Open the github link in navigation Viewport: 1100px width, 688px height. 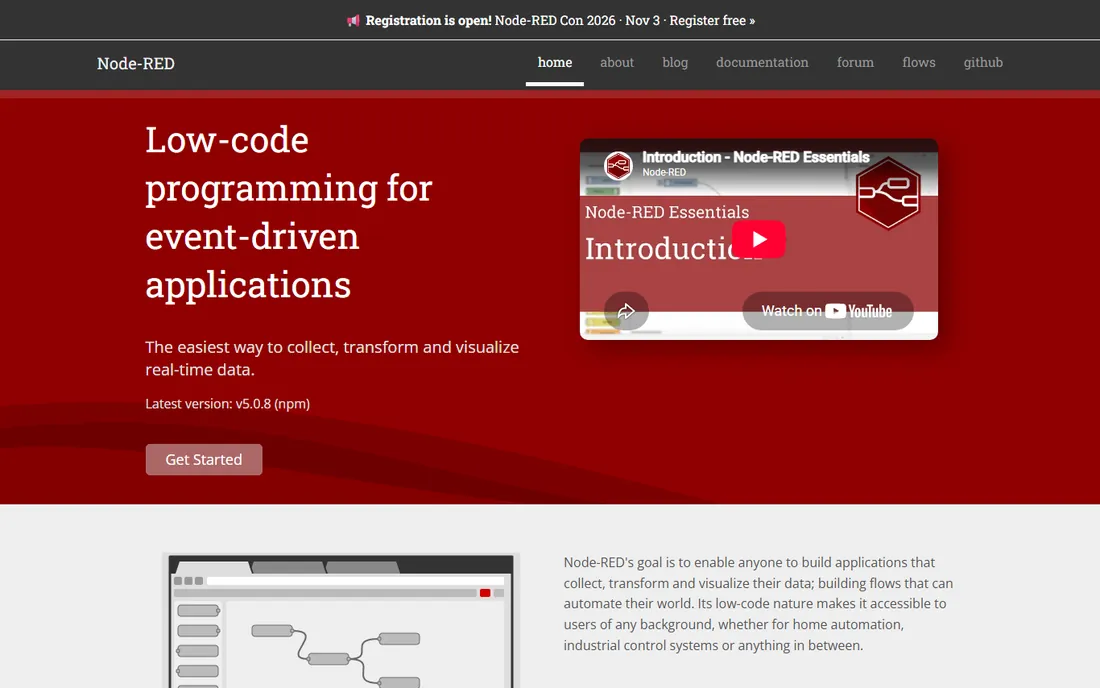(x=983, y=62)
